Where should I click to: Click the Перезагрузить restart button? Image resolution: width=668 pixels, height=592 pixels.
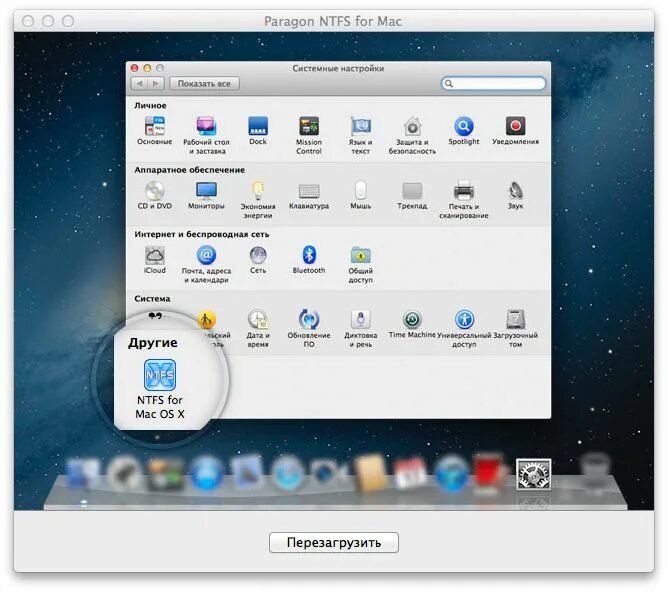click(x=334, y=542)
